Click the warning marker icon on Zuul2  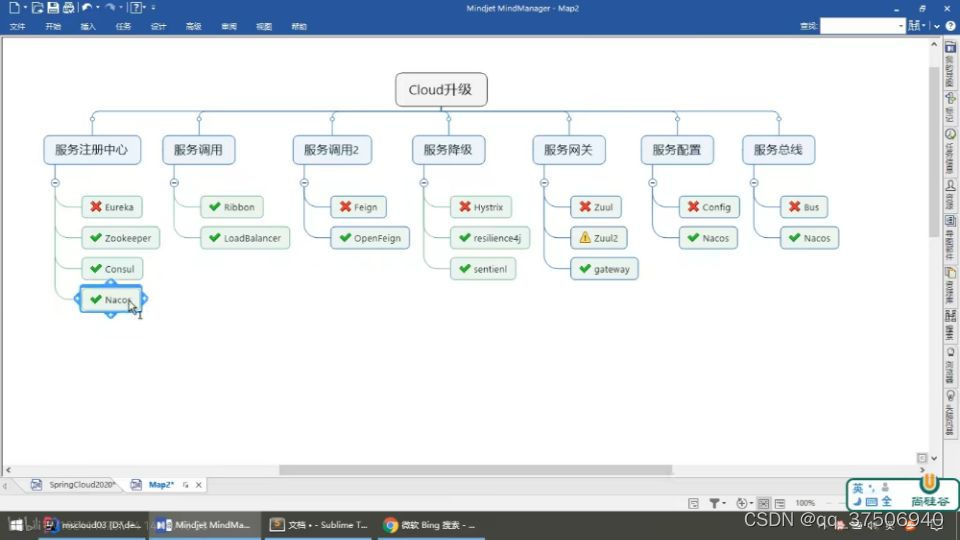tap(585, 238)
